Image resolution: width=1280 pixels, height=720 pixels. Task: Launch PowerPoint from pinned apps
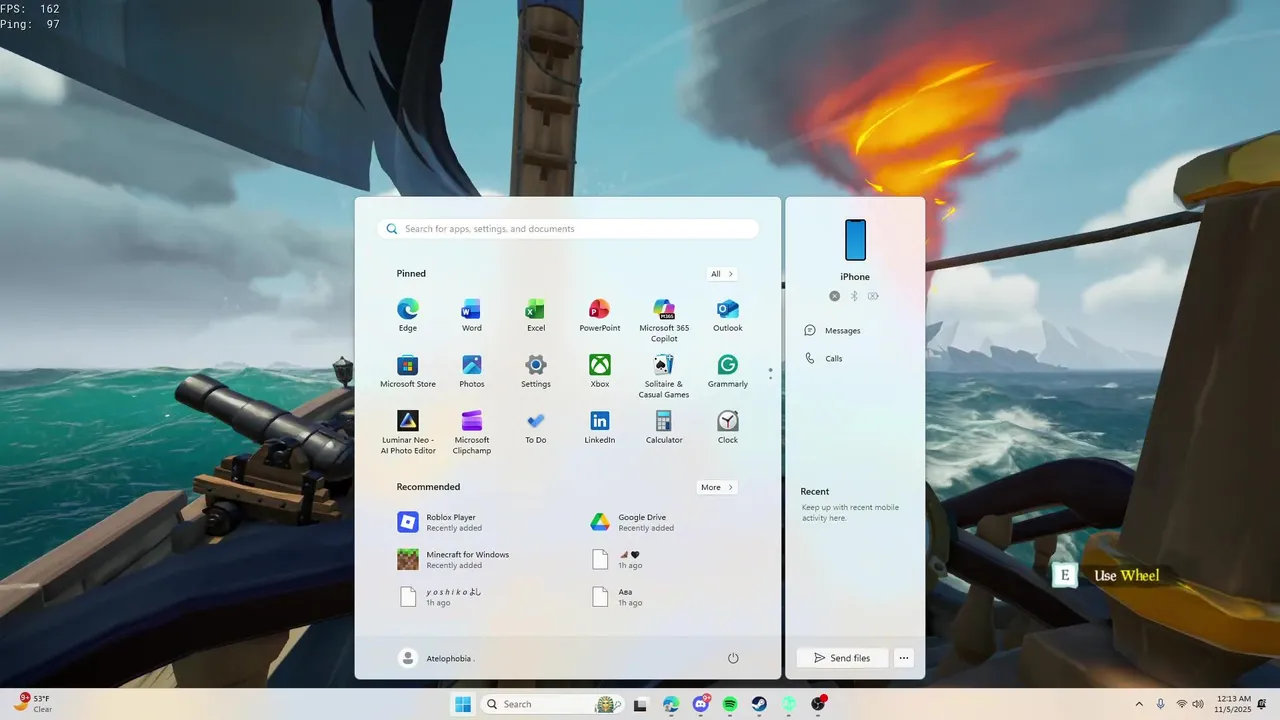[600, 315]
